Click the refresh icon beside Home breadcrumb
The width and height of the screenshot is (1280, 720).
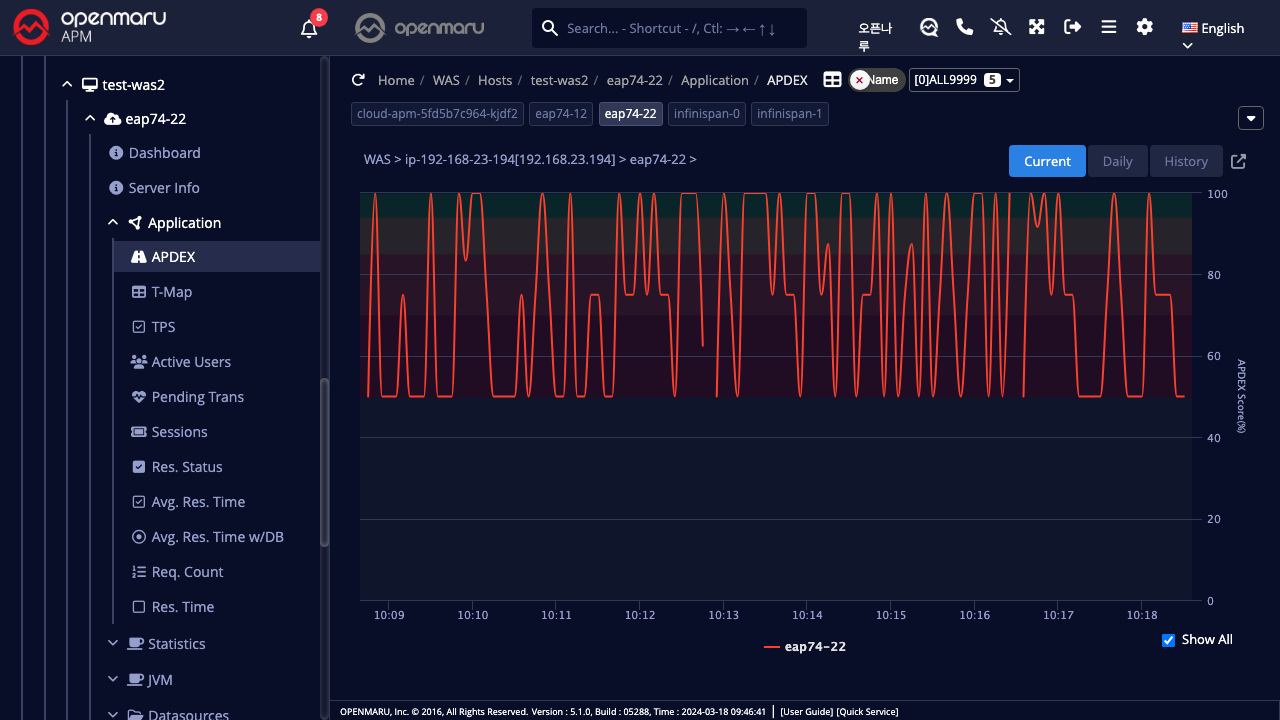pyautogui.click(x=358, y=80)
